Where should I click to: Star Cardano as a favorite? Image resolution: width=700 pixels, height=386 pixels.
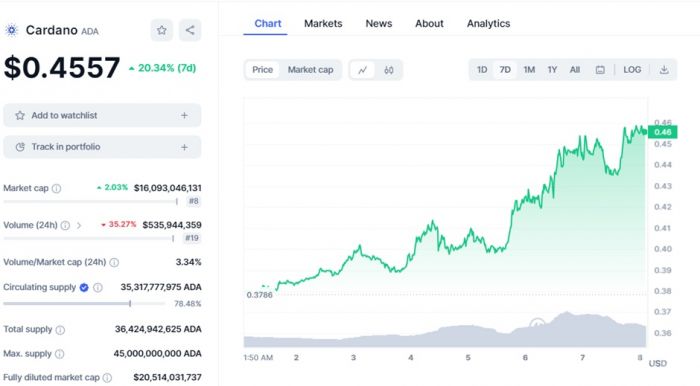tap(162, 30)
